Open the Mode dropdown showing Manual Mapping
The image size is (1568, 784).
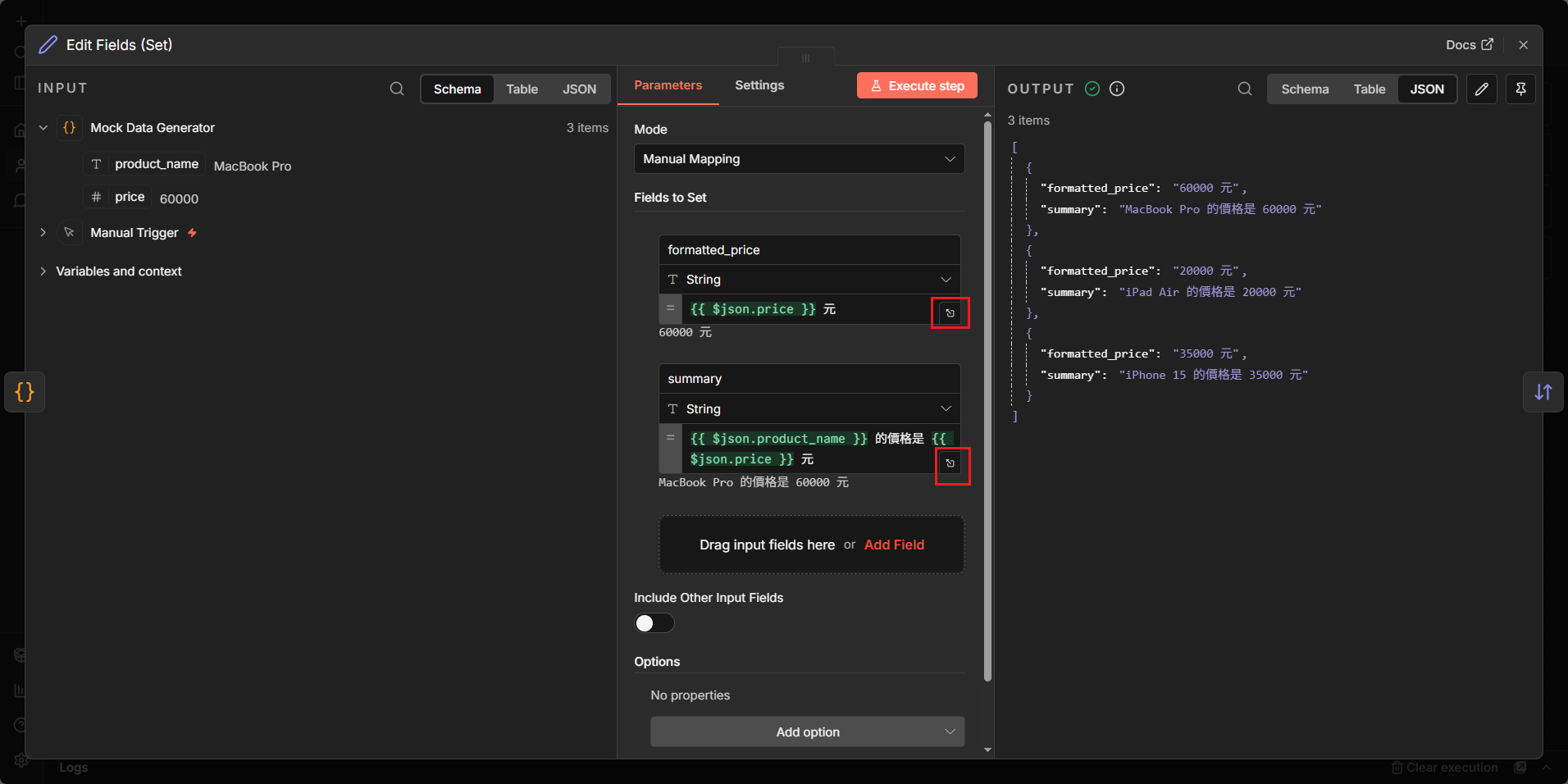(x=799, y=159)
